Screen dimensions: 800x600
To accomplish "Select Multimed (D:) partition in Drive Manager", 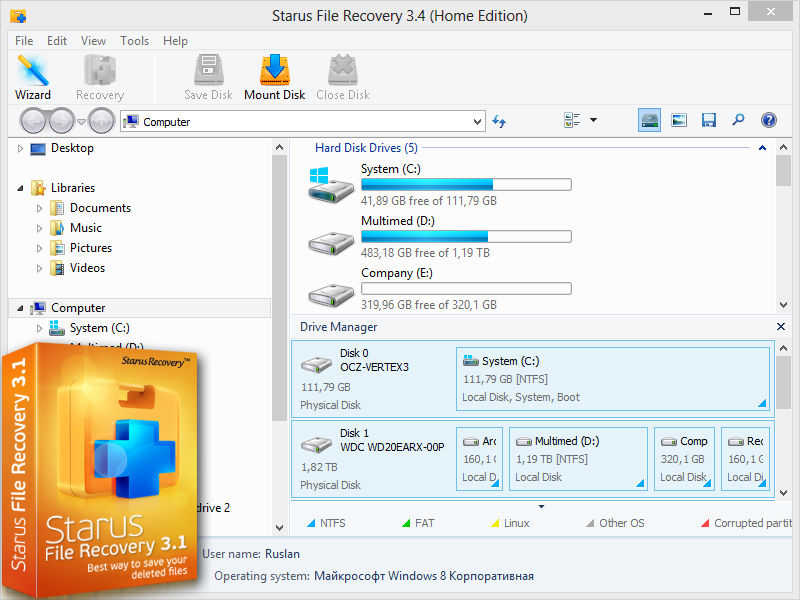I will click(578, 459).
